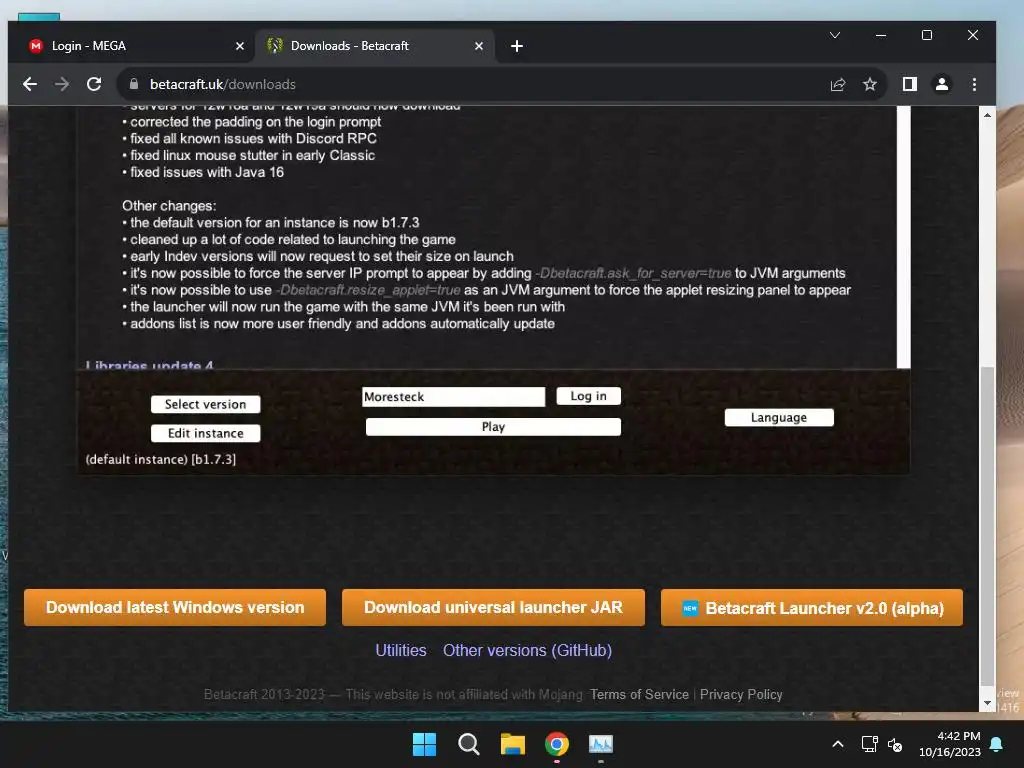Open the Terms of Service link
Screen dimensions: 1024x768
[639, 694]
